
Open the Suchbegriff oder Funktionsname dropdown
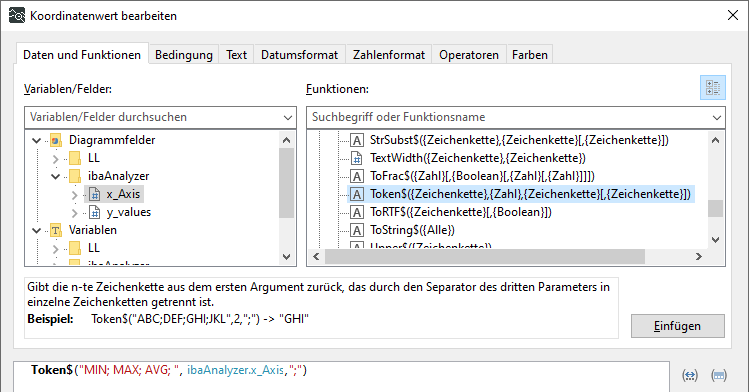(x=716, y=117)
